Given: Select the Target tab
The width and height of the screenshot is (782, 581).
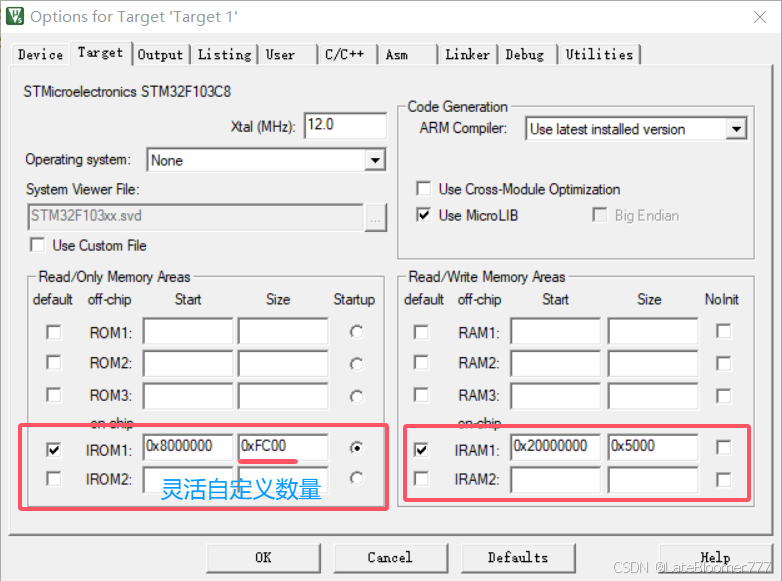Looking at the screenshot, I should 100,53.
